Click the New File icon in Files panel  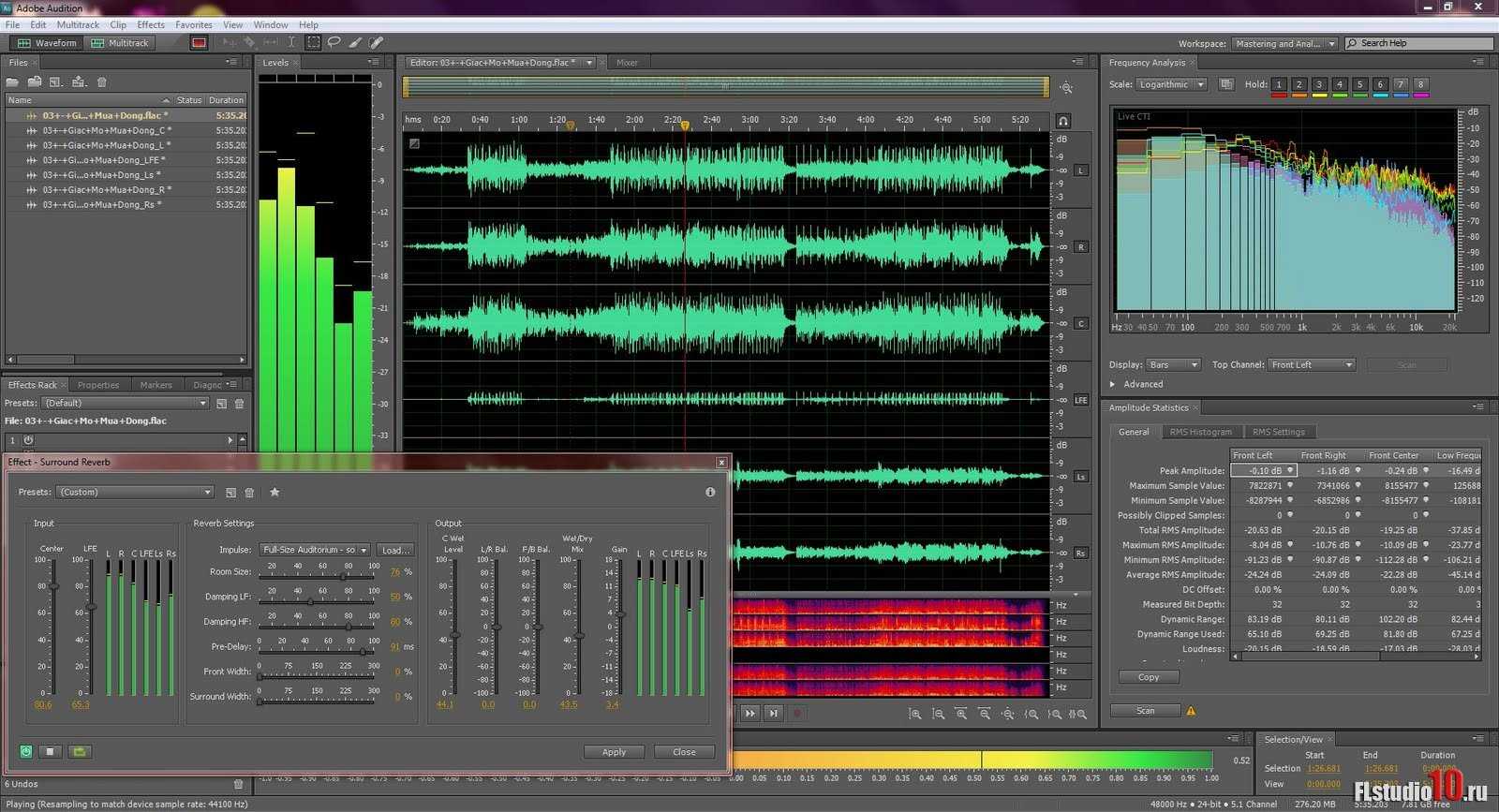[x=56, y=82]
